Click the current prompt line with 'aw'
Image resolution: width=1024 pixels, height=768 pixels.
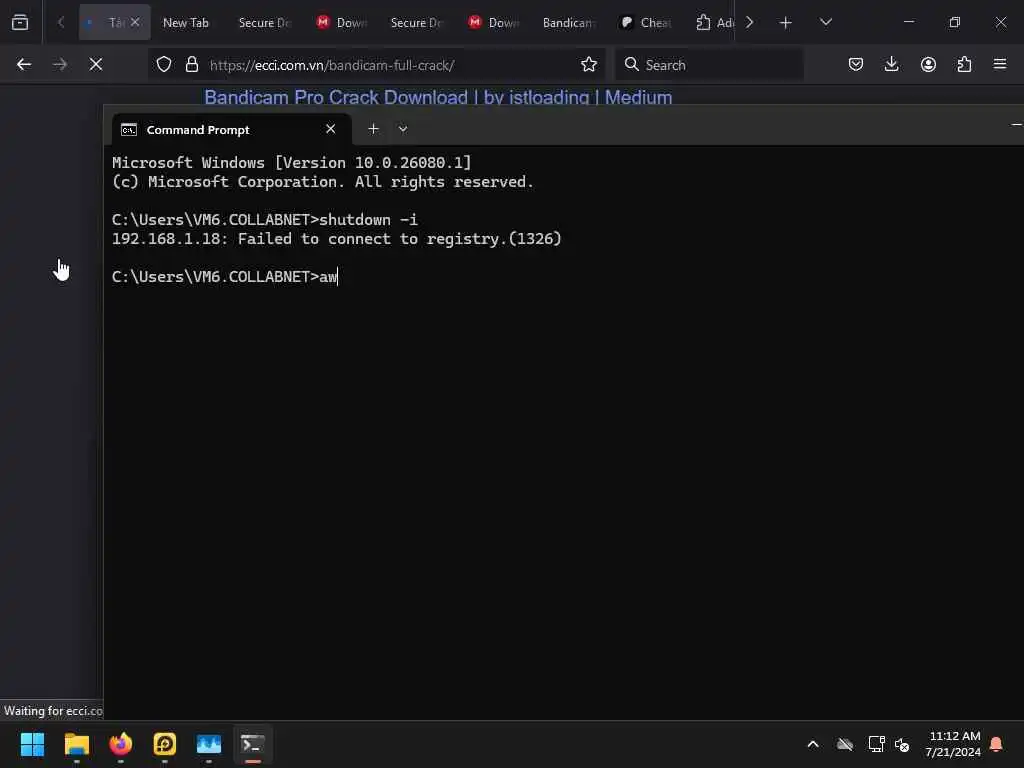[225, 277]
